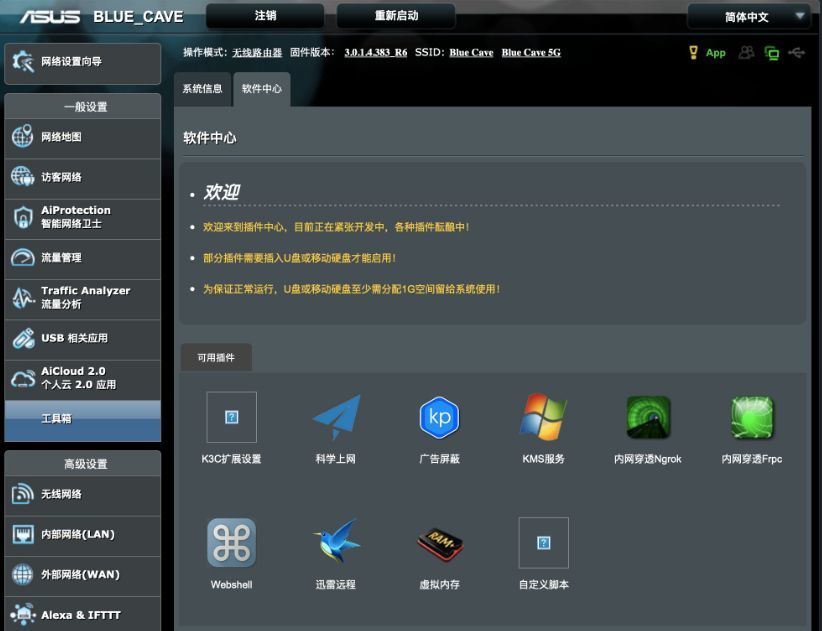Click the 广告屏蔽 plugin label
The height and width of the screenshot is (631, 822).
(439, 459)
